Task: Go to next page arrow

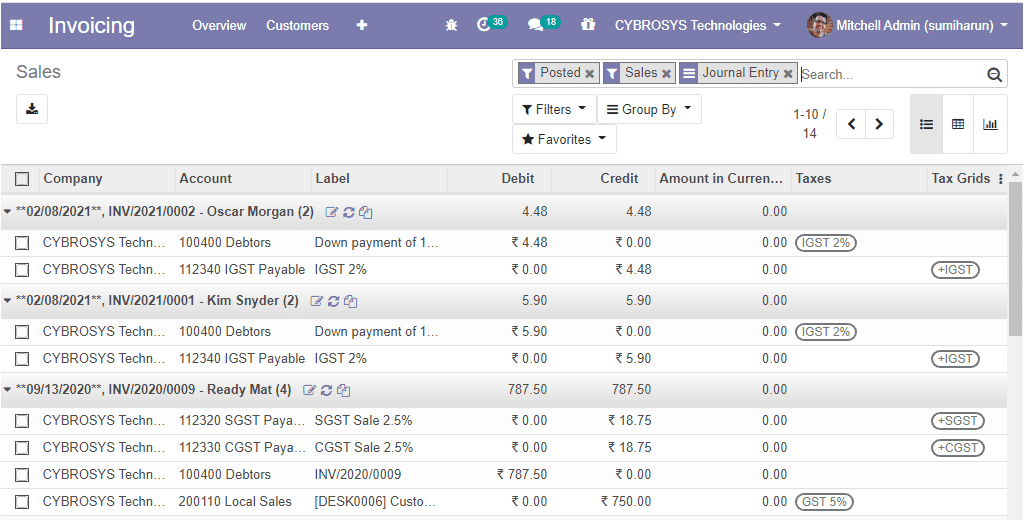Action: 879,124
